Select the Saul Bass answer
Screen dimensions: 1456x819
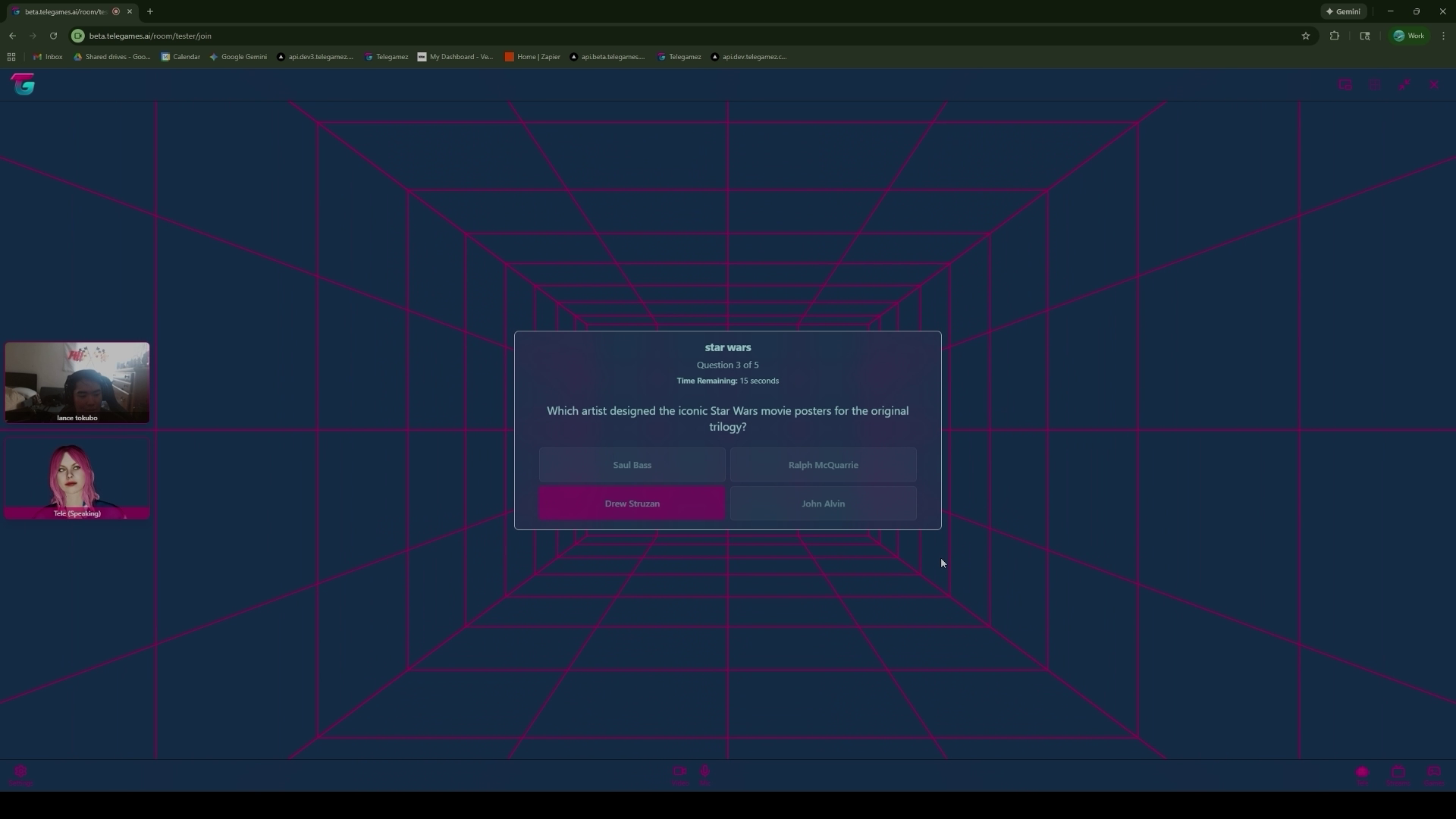pyautogui.click(x=632, y=465)
